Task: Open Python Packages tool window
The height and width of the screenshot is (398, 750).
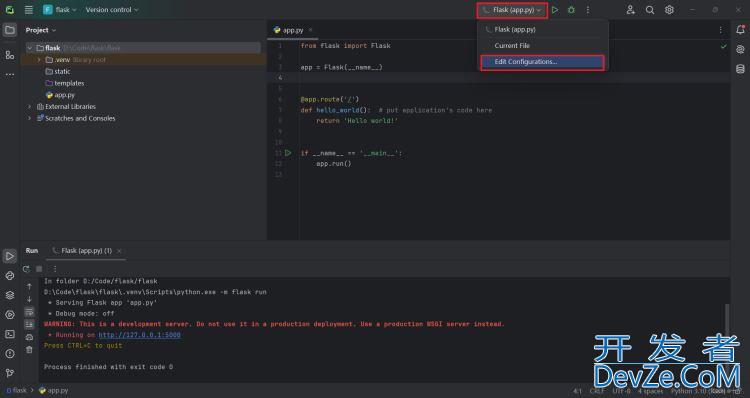Action: pos(10,276)
